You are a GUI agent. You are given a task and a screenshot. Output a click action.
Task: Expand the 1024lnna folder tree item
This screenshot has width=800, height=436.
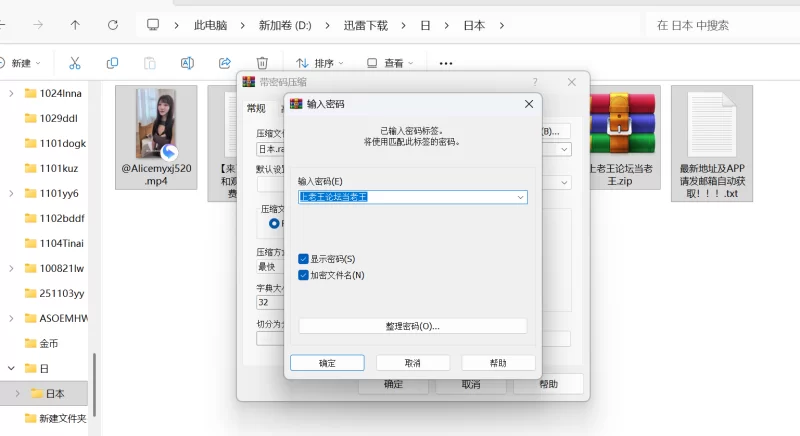(x=10, y=93)
